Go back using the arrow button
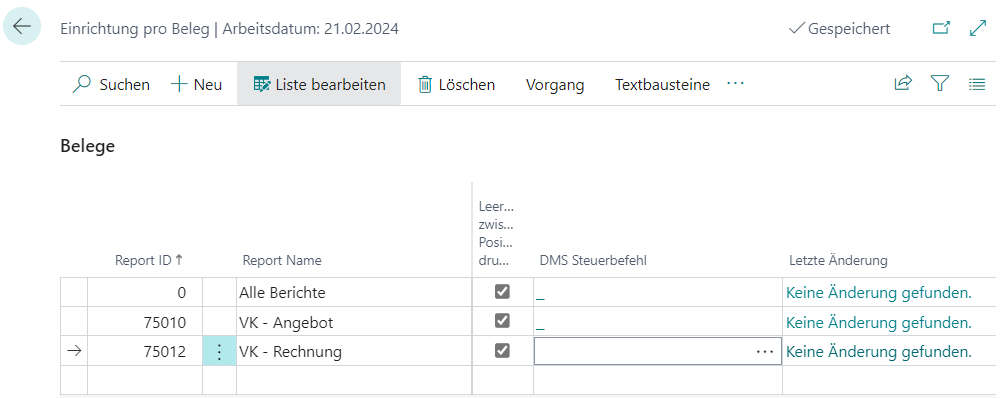The image size is (1000, 398). [x=22, y=26]
